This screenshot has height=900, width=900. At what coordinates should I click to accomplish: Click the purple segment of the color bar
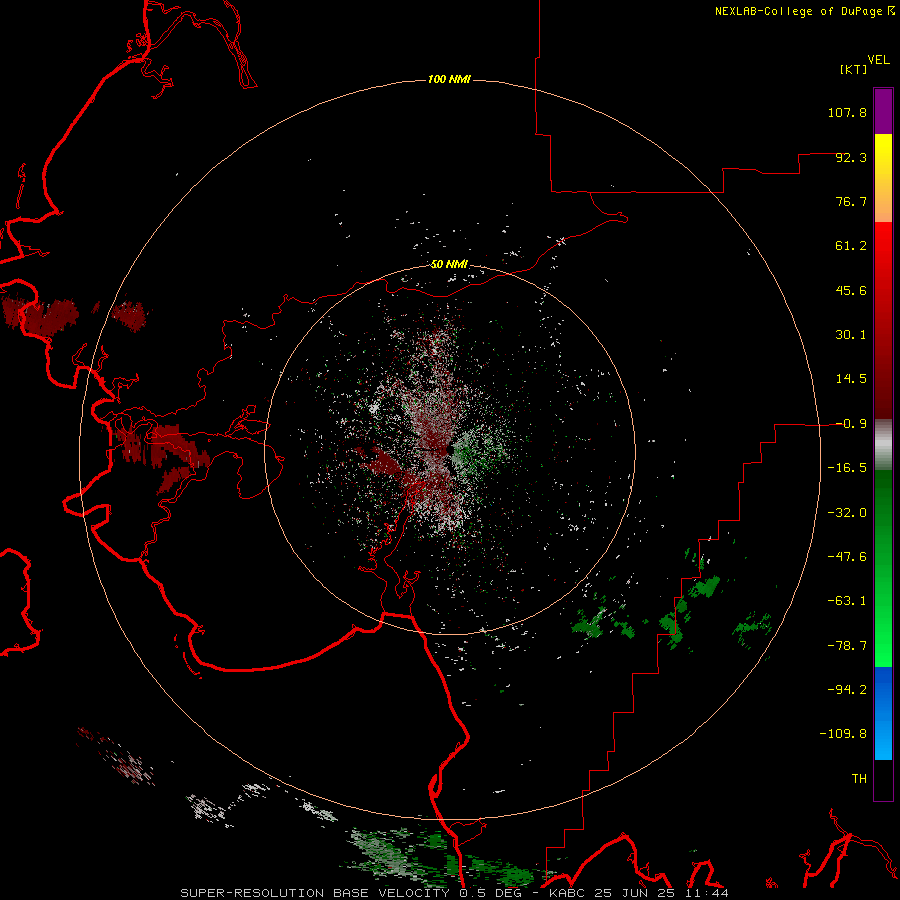pos(883,112)
